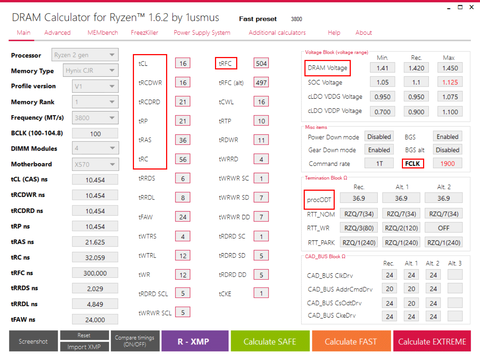Switch to the Main tab

23,33
